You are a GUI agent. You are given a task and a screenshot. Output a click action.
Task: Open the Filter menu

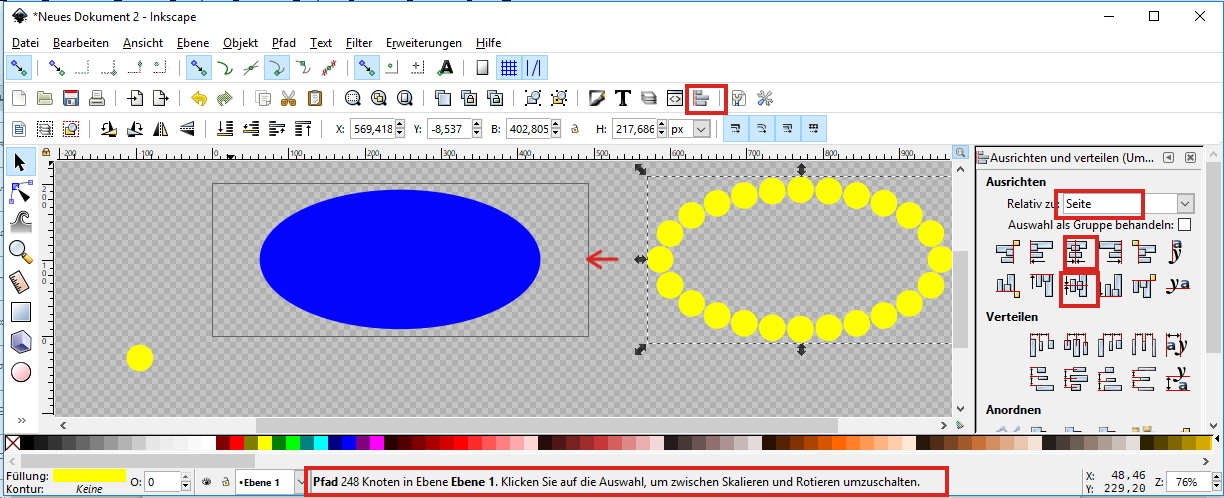(359, 43)
